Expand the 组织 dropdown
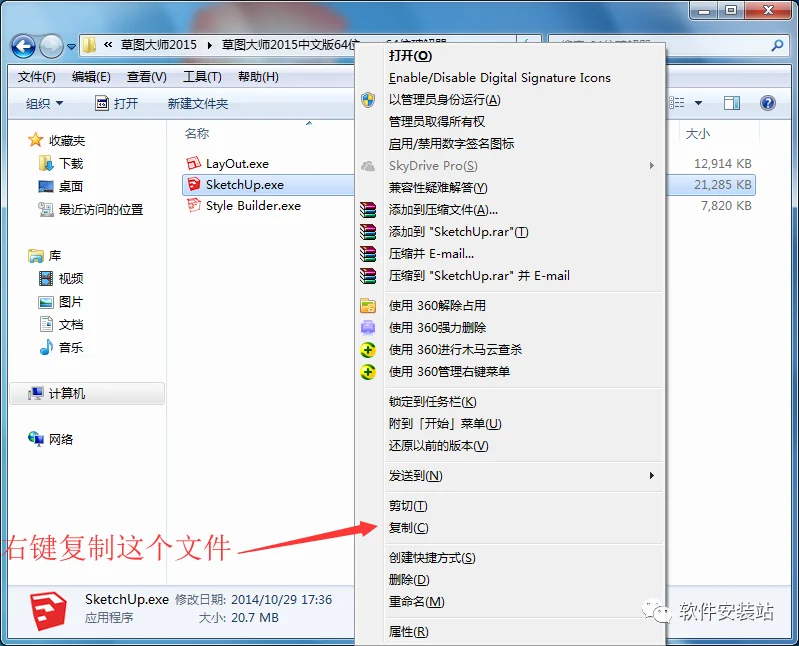The width and height of the screenshot is (799, 646). click(44, 103)
